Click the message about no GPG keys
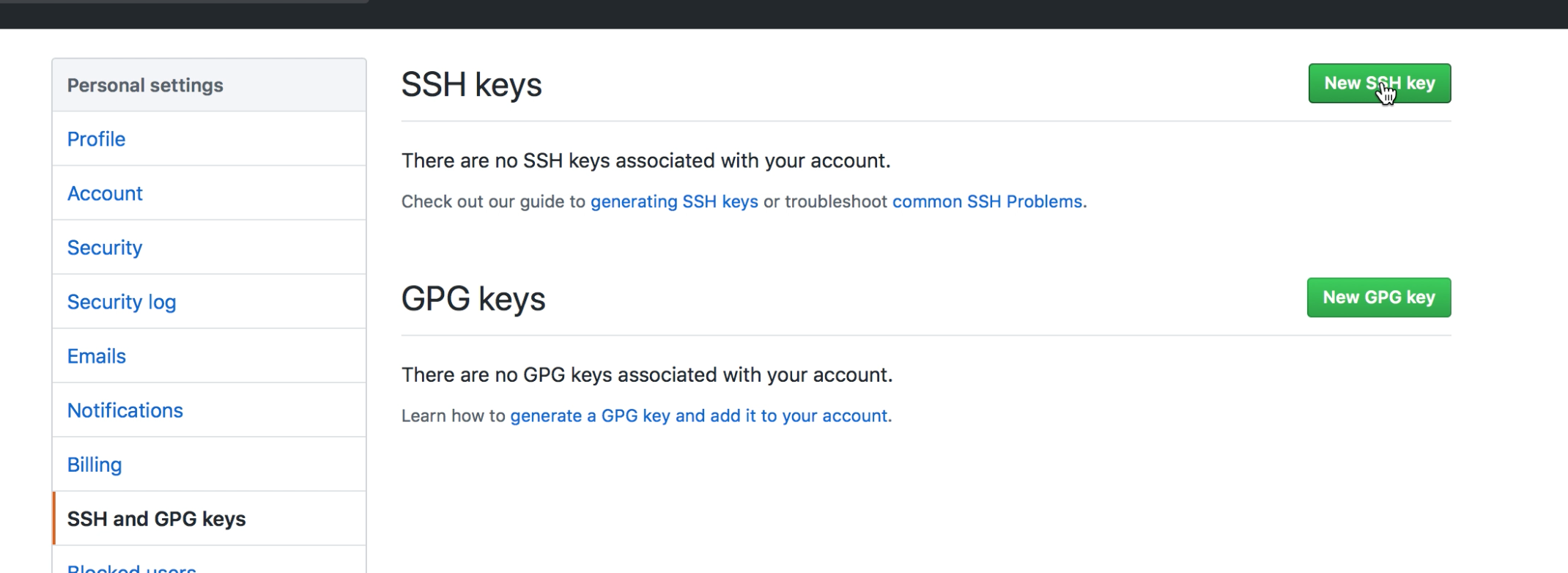The image size is (1568, 573). pos(646,374)
